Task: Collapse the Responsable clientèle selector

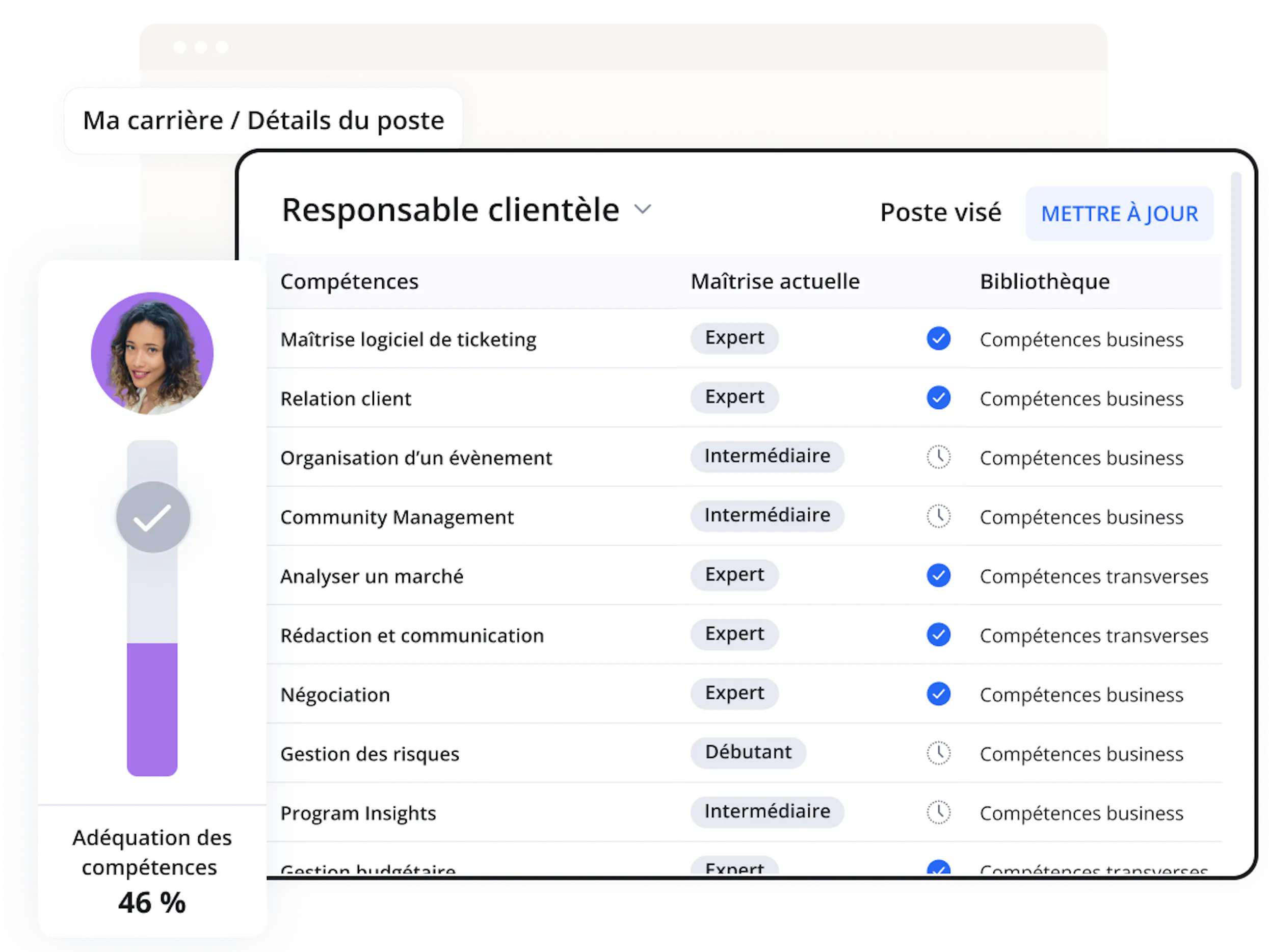Action: pyautogui.click(x=643, y=210)
